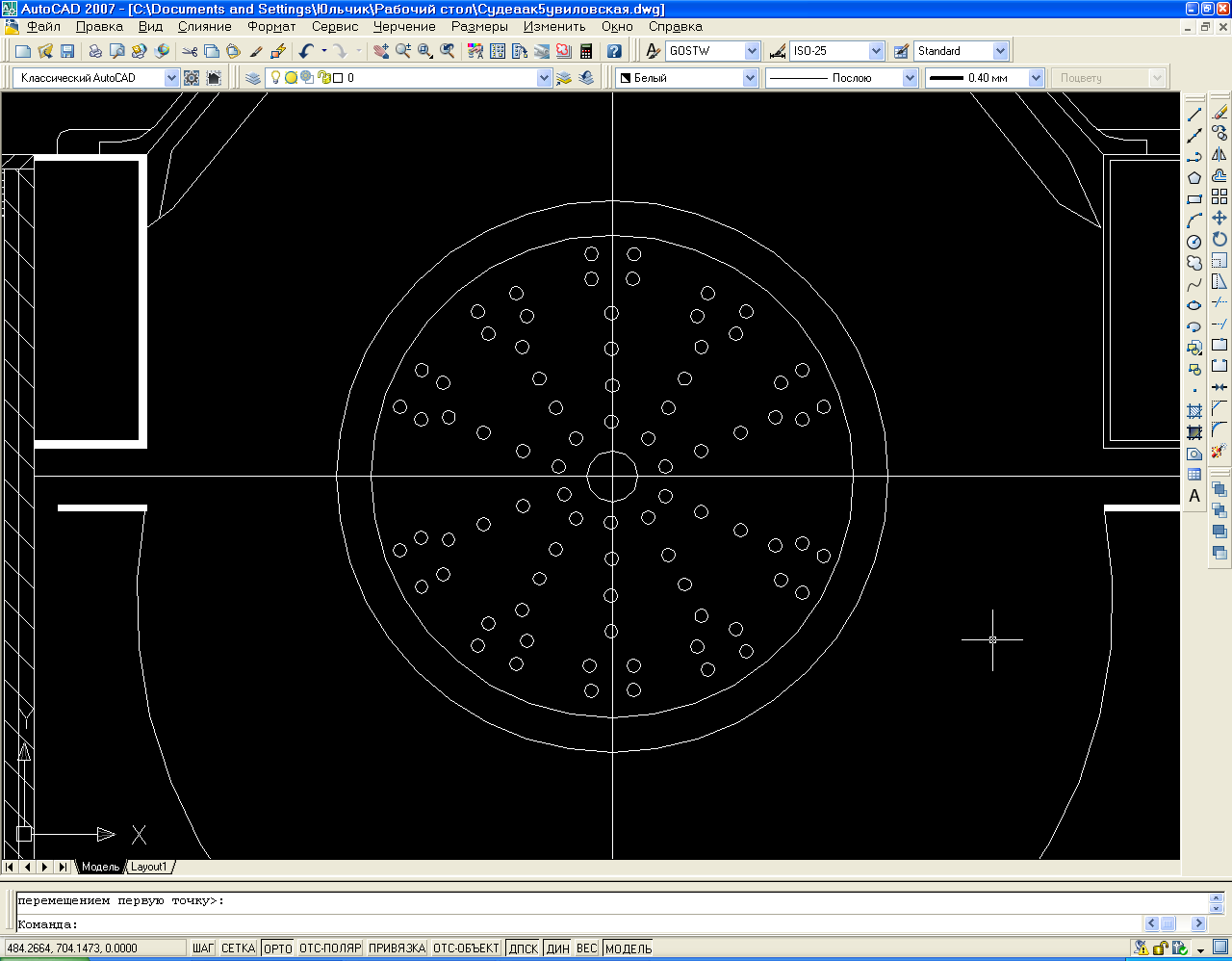Viewport: 1232px width, 961px height.
Task: Pick the Polygon tool in draw toolbar
Action: [1194, 178]
